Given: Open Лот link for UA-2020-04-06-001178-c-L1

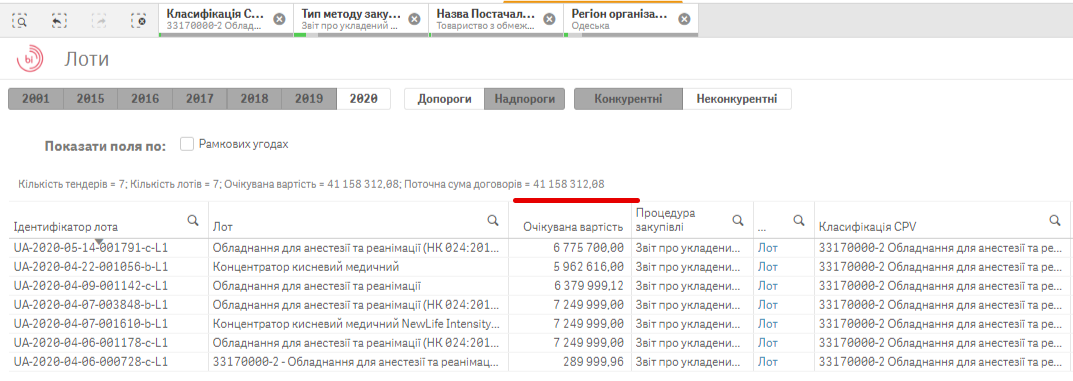Looking at the screenshot, I should [767, 343].
